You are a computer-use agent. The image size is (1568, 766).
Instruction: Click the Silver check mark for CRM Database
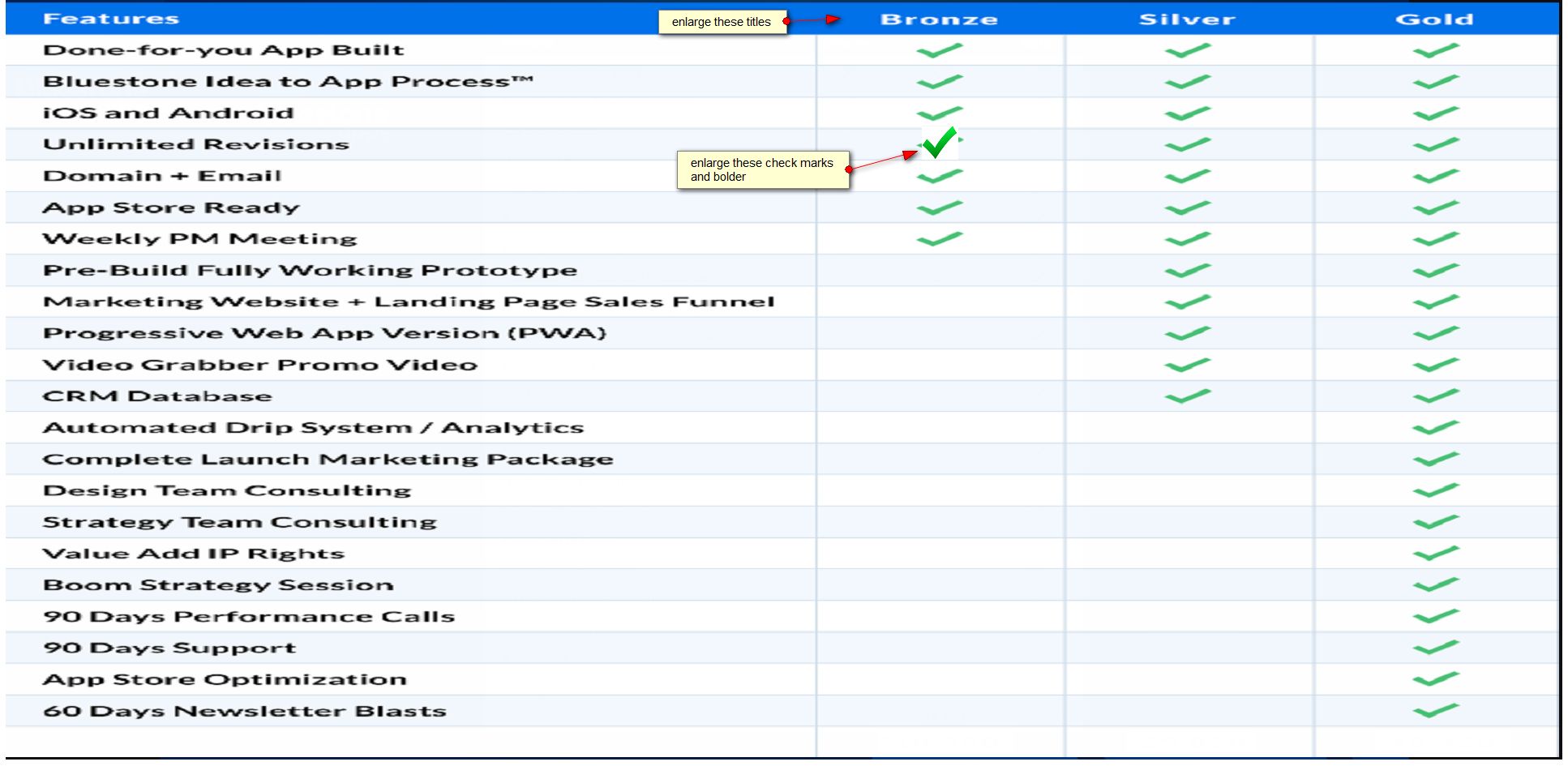(1188, 396)
